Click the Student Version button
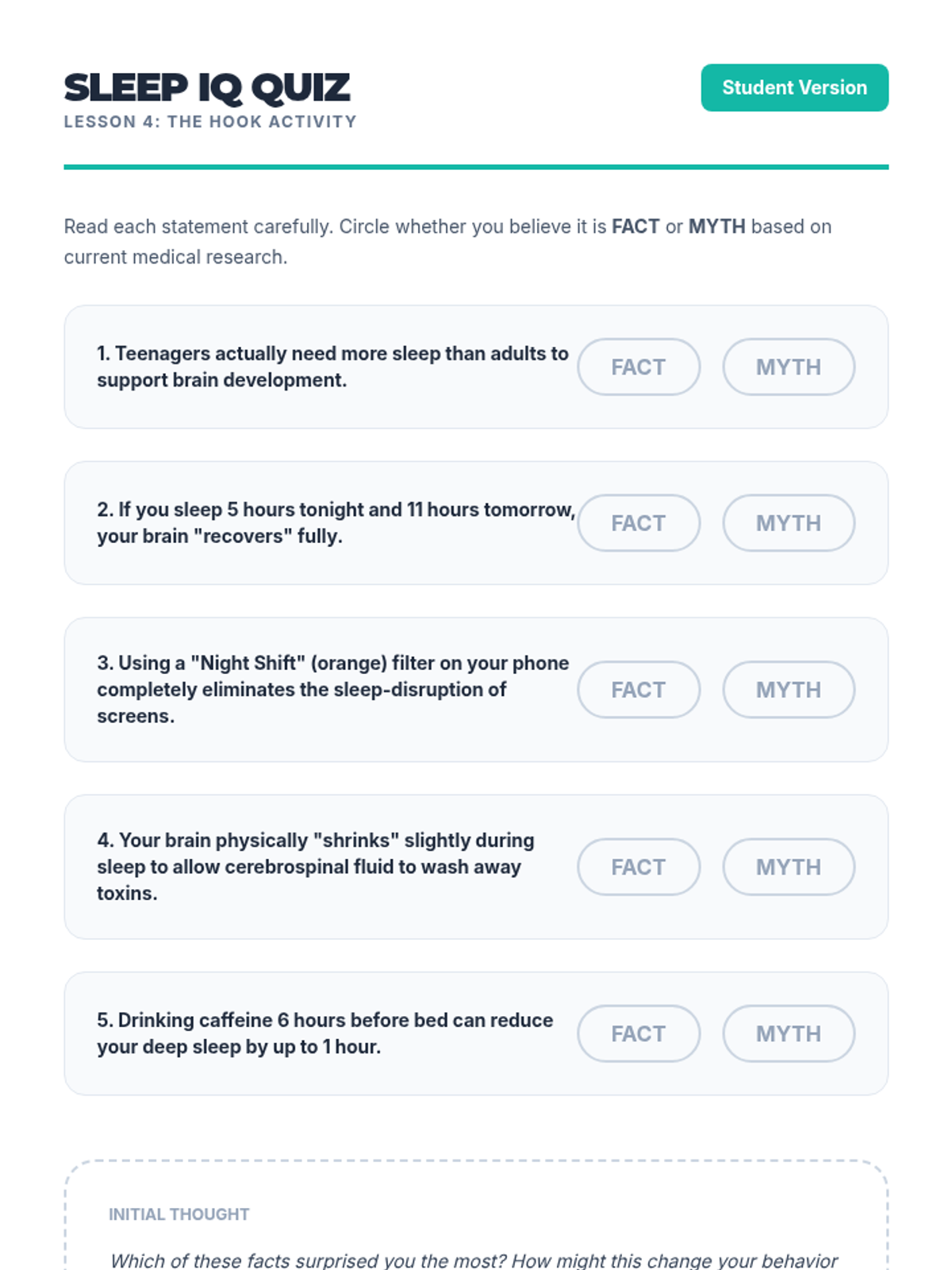Image resolution: width=952 pixels, height=1270 pixels. [794, 87]
